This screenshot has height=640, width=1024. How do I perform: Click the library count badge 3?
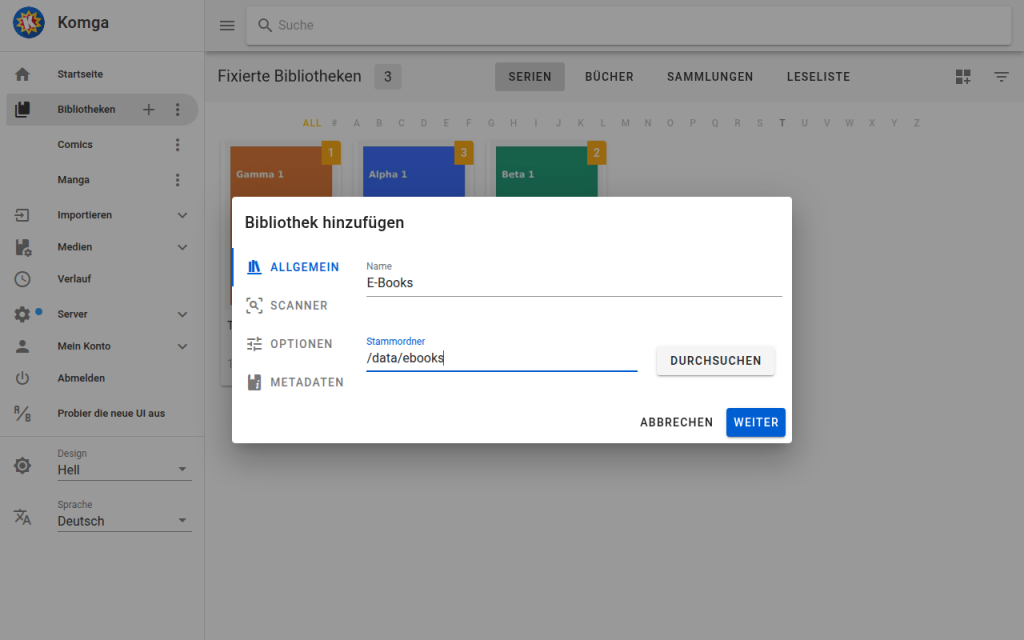[x=387, y=77]
